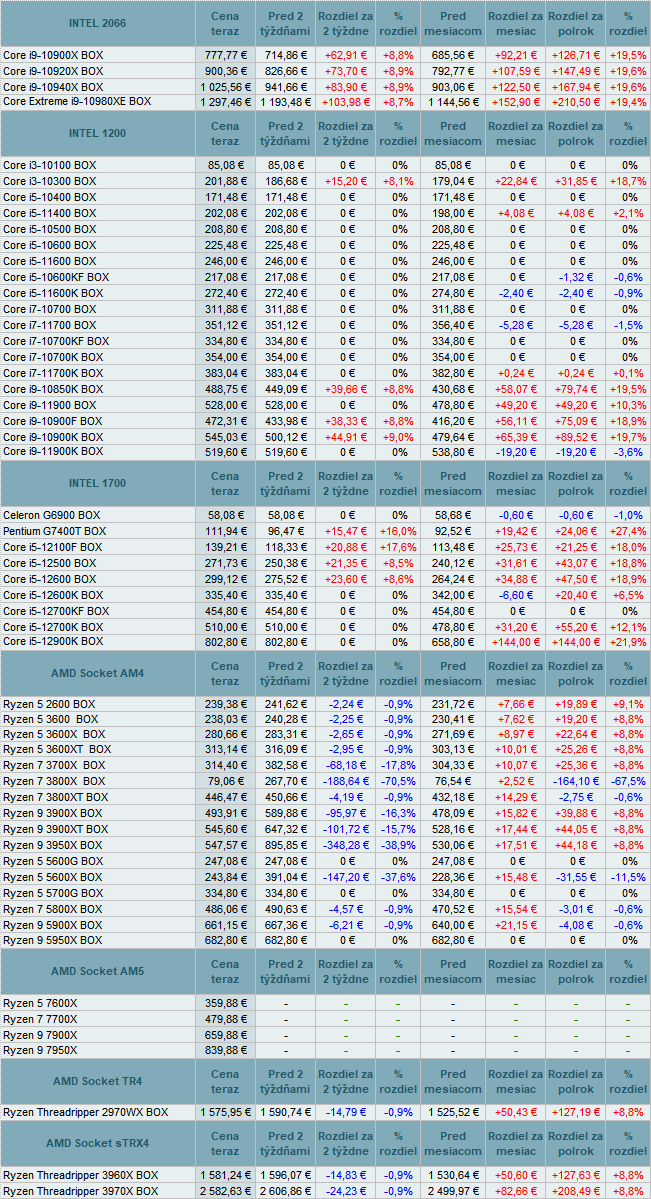The image size is (651, 1199).
Task: Select Celeron G6900 BOX
Action: [51, 515]
